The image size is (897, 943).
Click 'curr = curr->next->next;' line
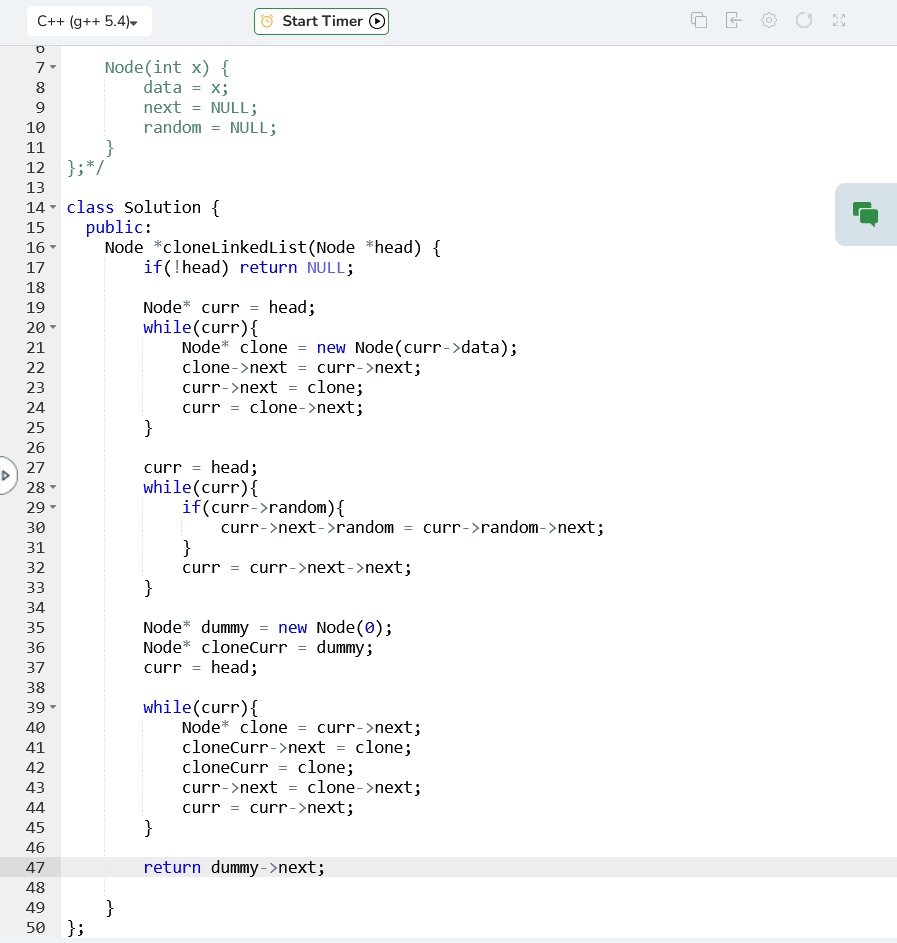point(296,567)
